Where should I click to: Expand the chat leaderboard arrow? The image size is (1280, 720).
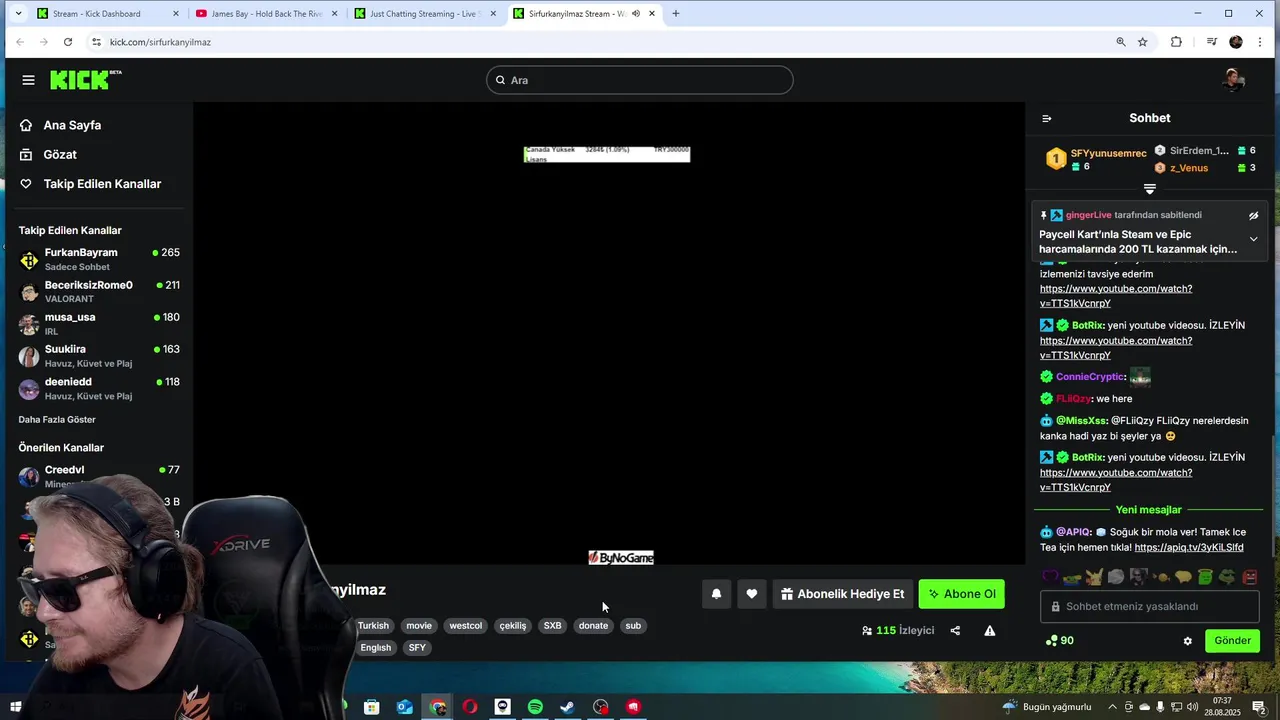[1150, 189]
